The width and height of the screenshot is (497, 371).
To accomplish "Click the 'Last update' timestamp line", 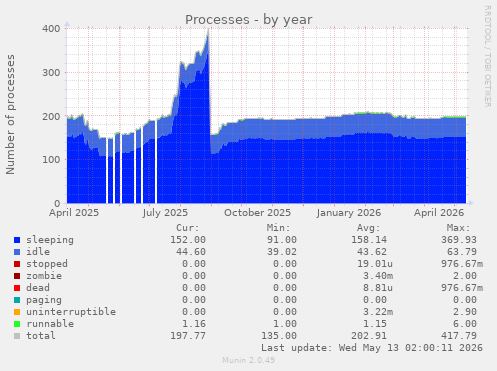I will (x=372, y=348).
